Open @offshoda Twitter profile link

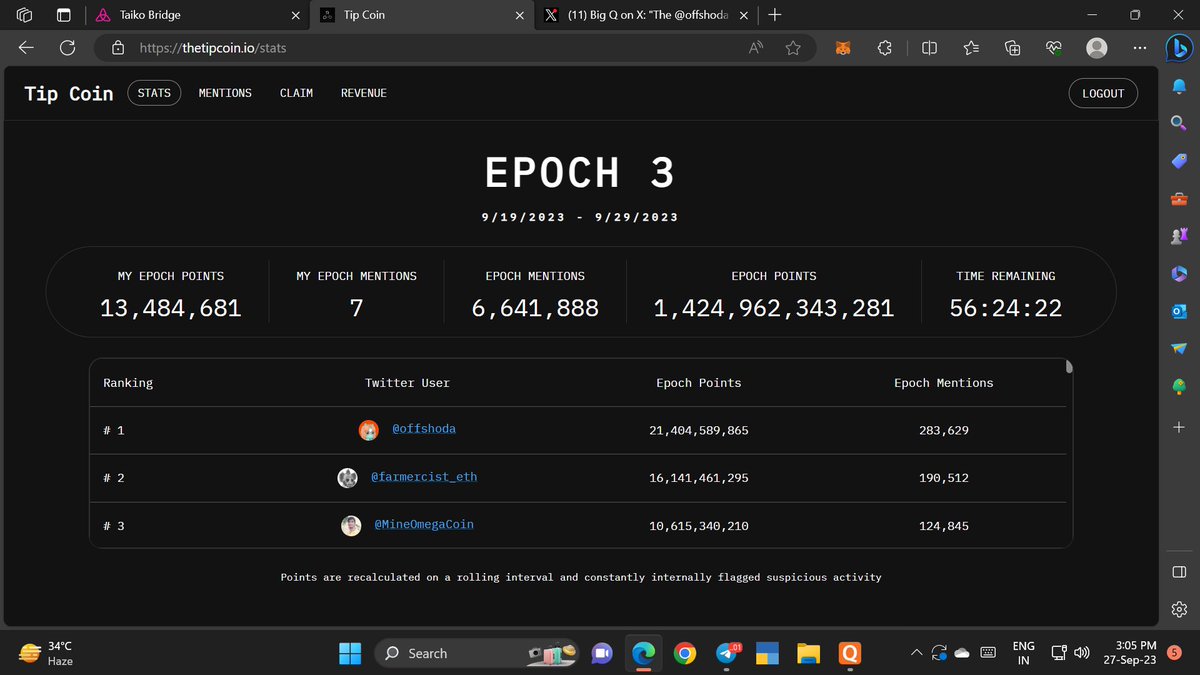(x=424, y=429)
